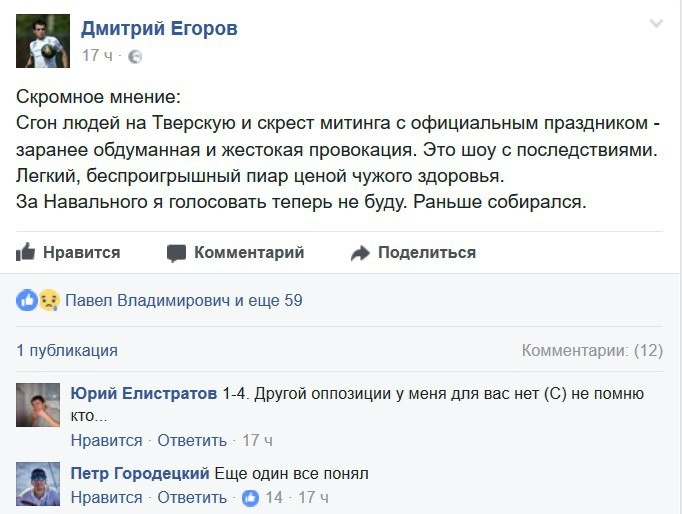Click Юрий Елистратов's avatar thumbnail
The width and height of the screenshot is (682, 514).
[39, 405]
